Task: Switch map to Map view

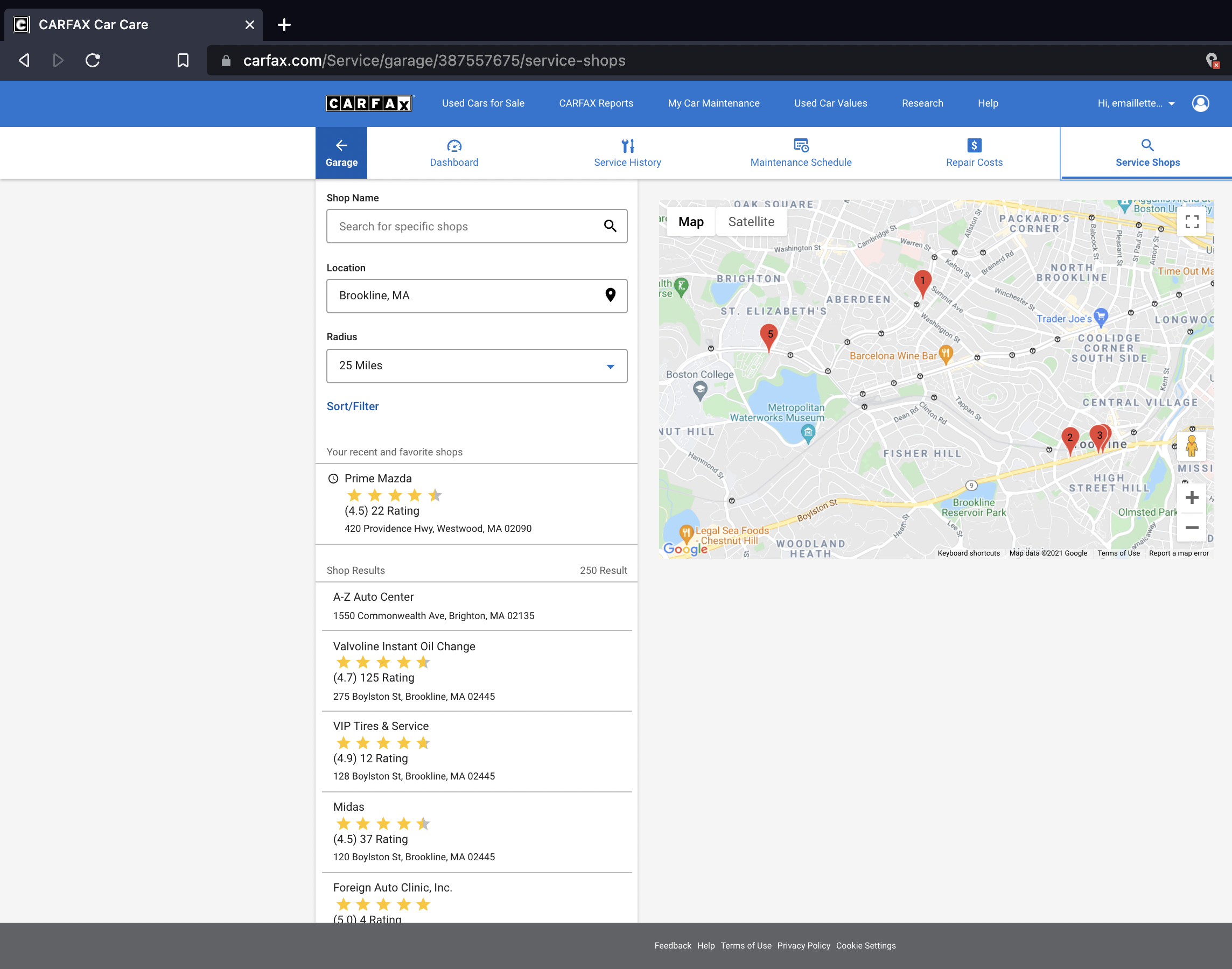Action: [x=691, y=221]
